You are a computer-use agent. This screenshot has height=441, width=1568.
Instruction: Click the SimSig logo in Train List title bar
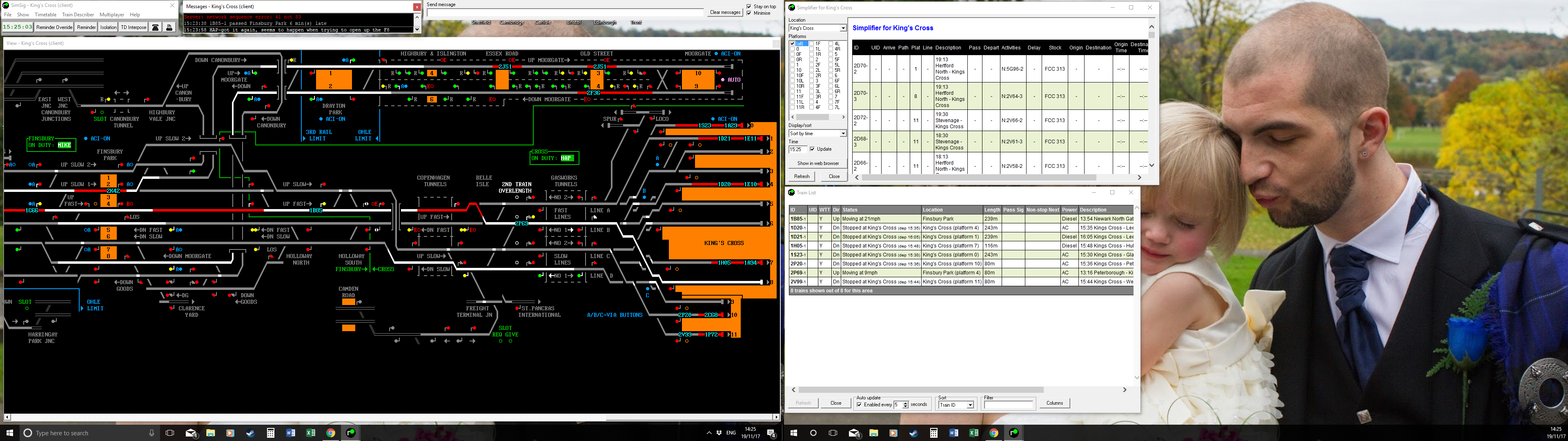[x=792, y=192]
